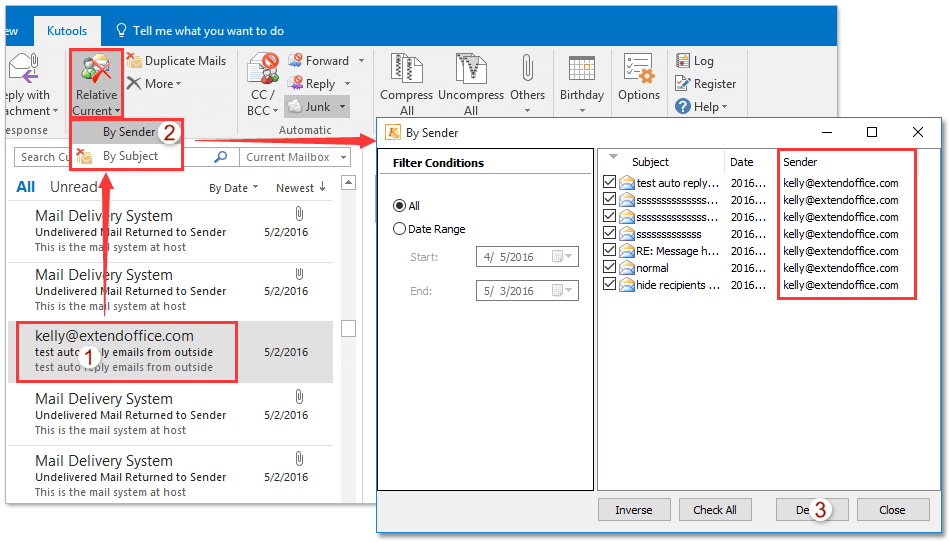This screenshot has width=949, height=543.
Task: Open the Log viewer
Action: (683, 61)
